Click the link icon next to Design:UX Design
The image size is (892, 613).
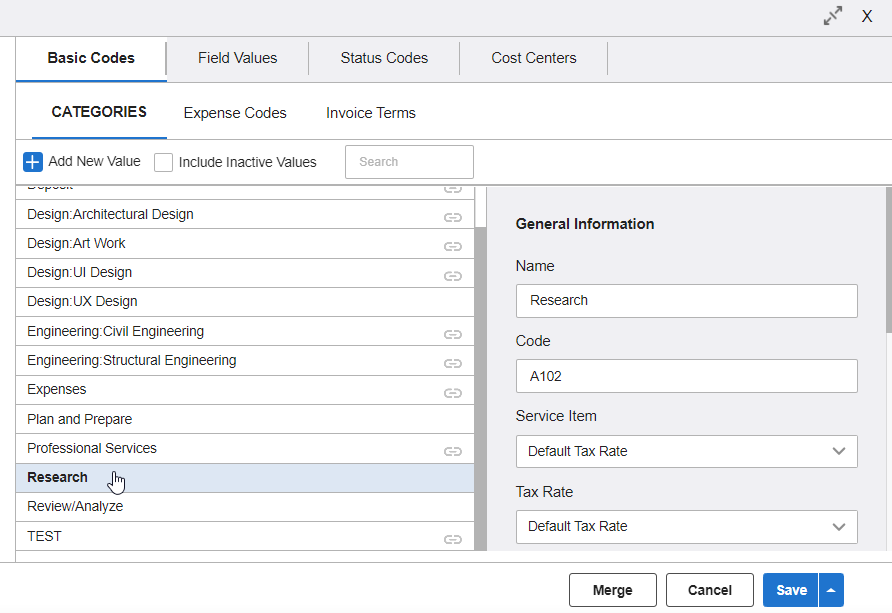click(x=453, y=304)
